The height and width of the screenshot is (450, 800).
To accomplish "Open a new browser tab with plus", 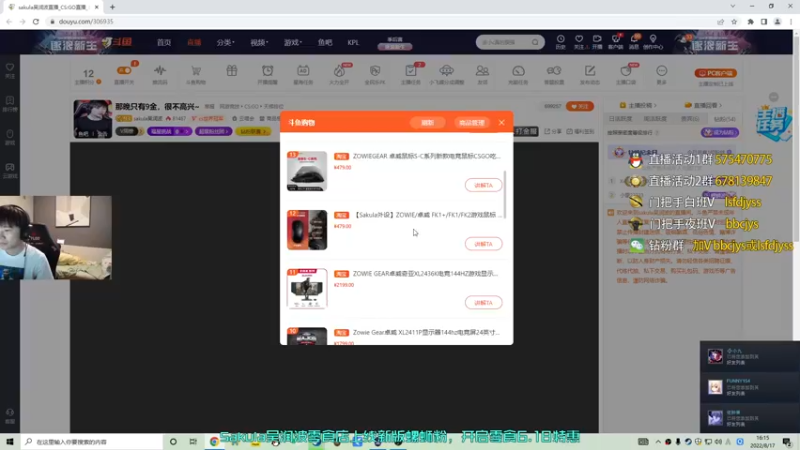I will point(112,7).
